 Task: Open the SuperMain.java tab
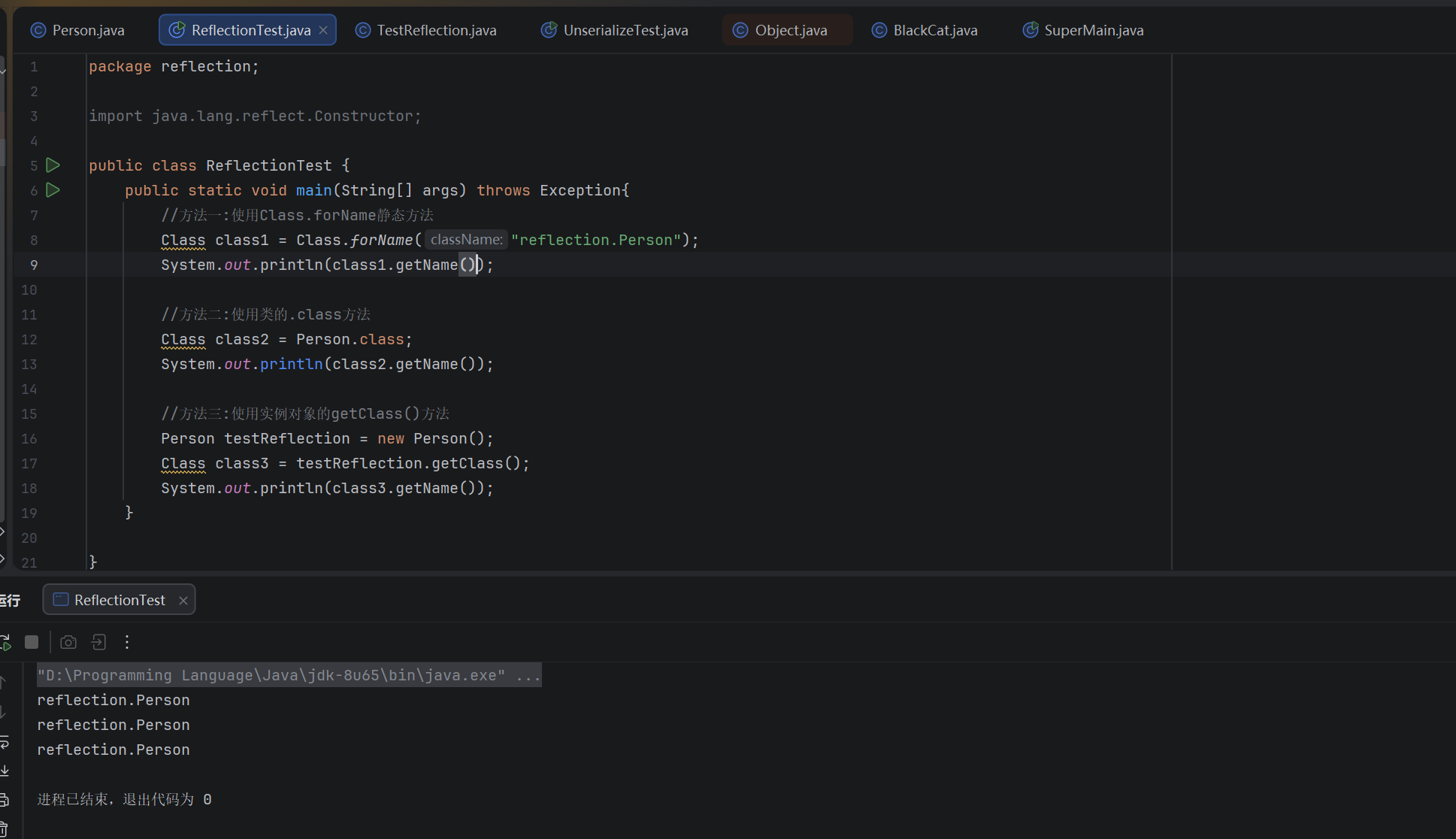(x=1082, y=30)
